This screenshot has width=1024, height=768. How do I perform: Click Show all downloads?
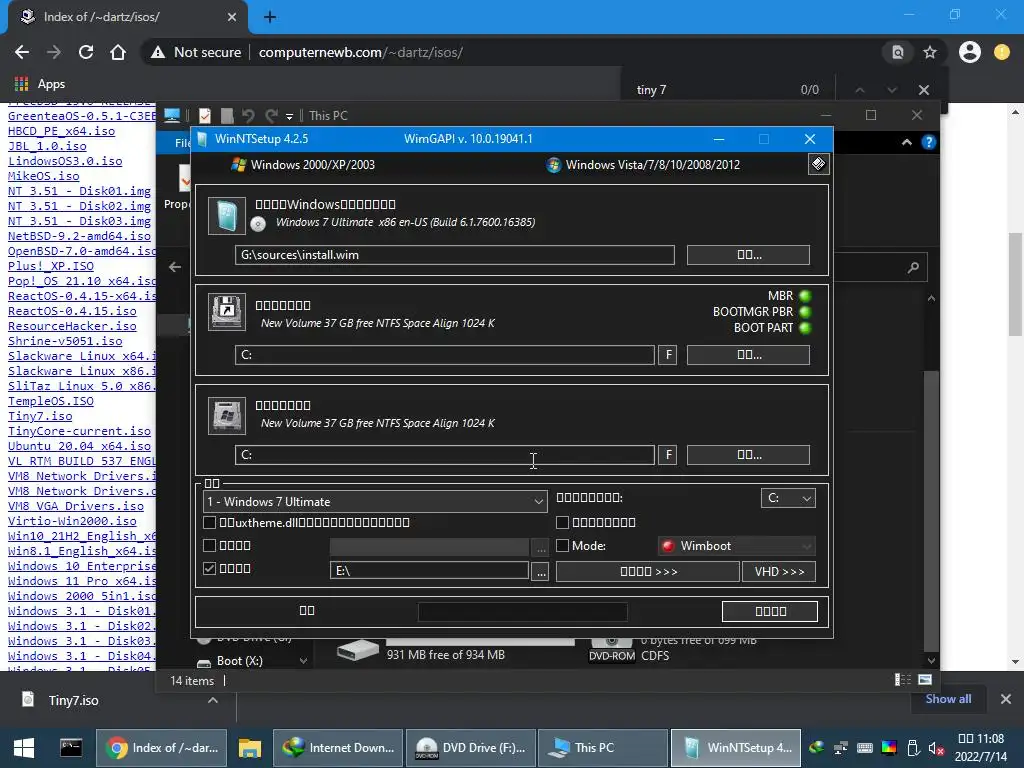click(948, 699)
